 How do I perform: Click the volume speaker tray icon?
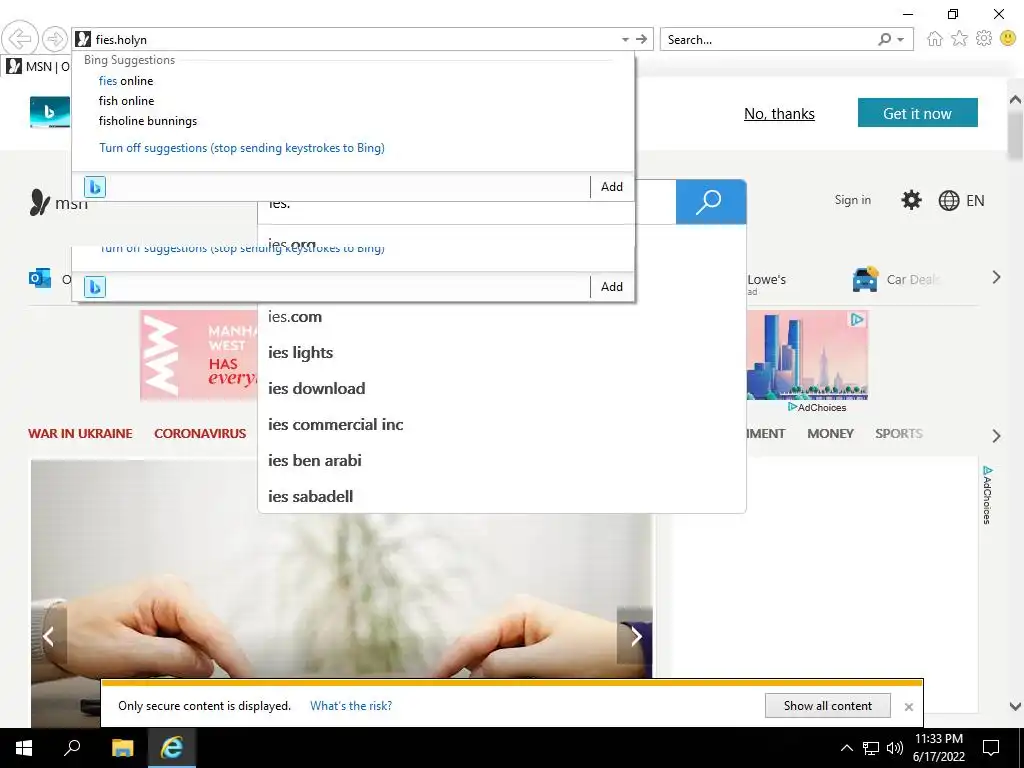[x=895, y=748]
